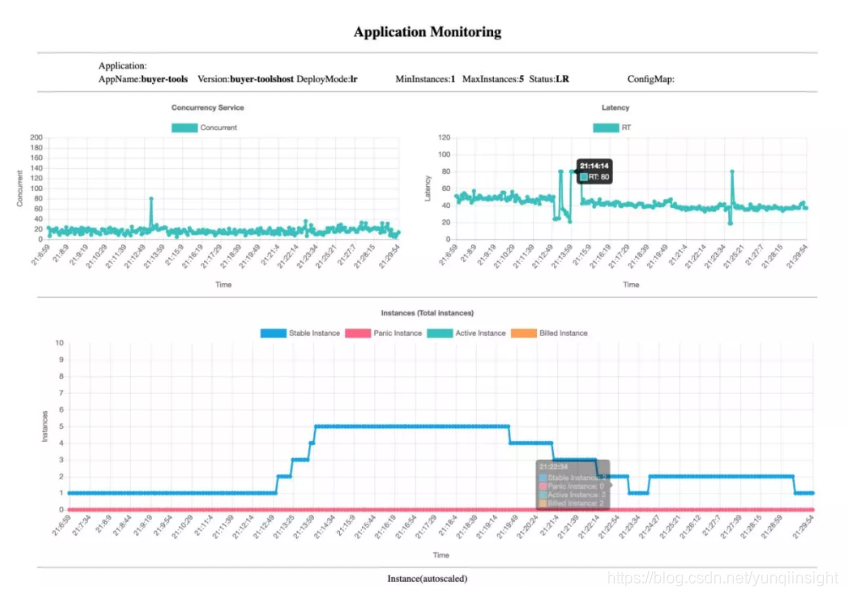Image resolution: width=848 pixels, height=596 pixels.
Task: Click tooltip line Billed Instance: 2
Action: click(575, 504)
